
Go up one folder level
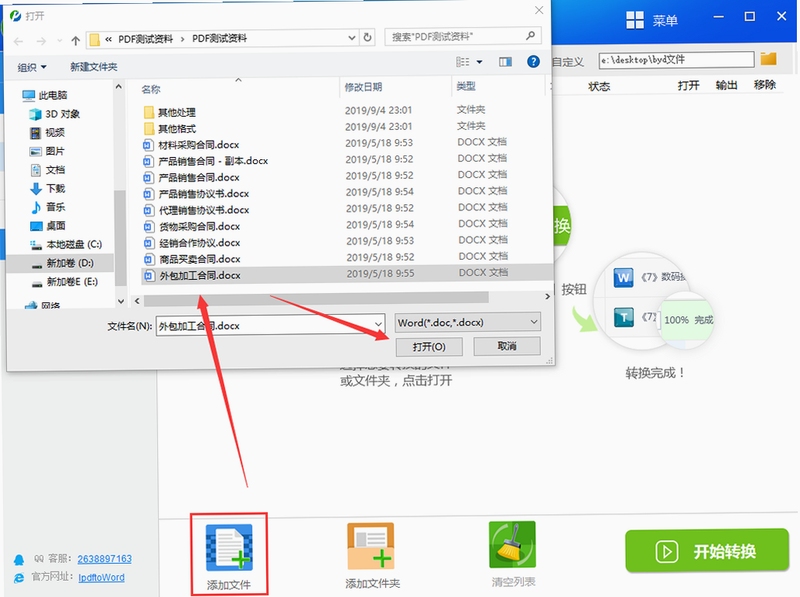[x=76, y=40]
